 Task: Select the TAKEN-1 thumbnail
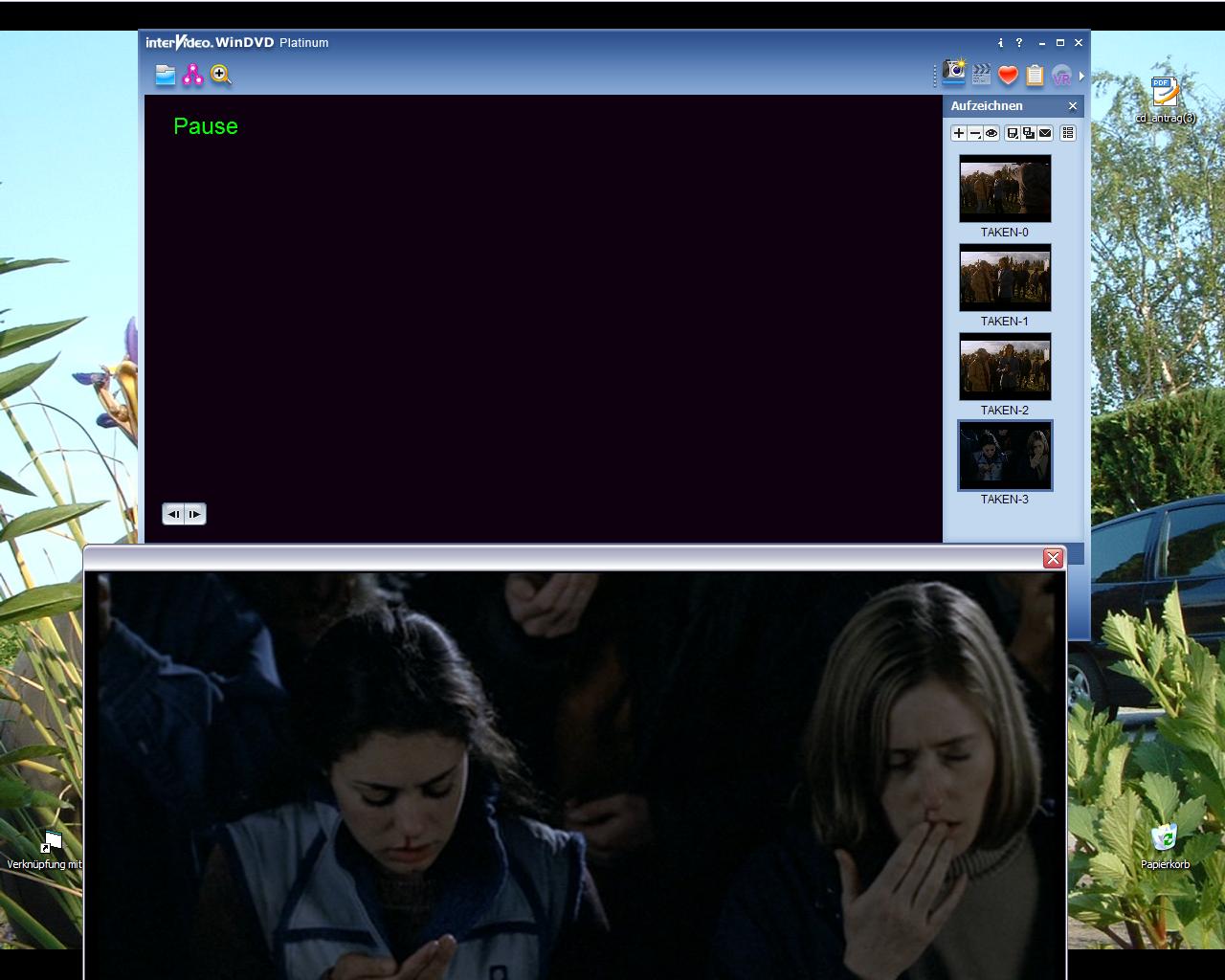pos(1005,278)
